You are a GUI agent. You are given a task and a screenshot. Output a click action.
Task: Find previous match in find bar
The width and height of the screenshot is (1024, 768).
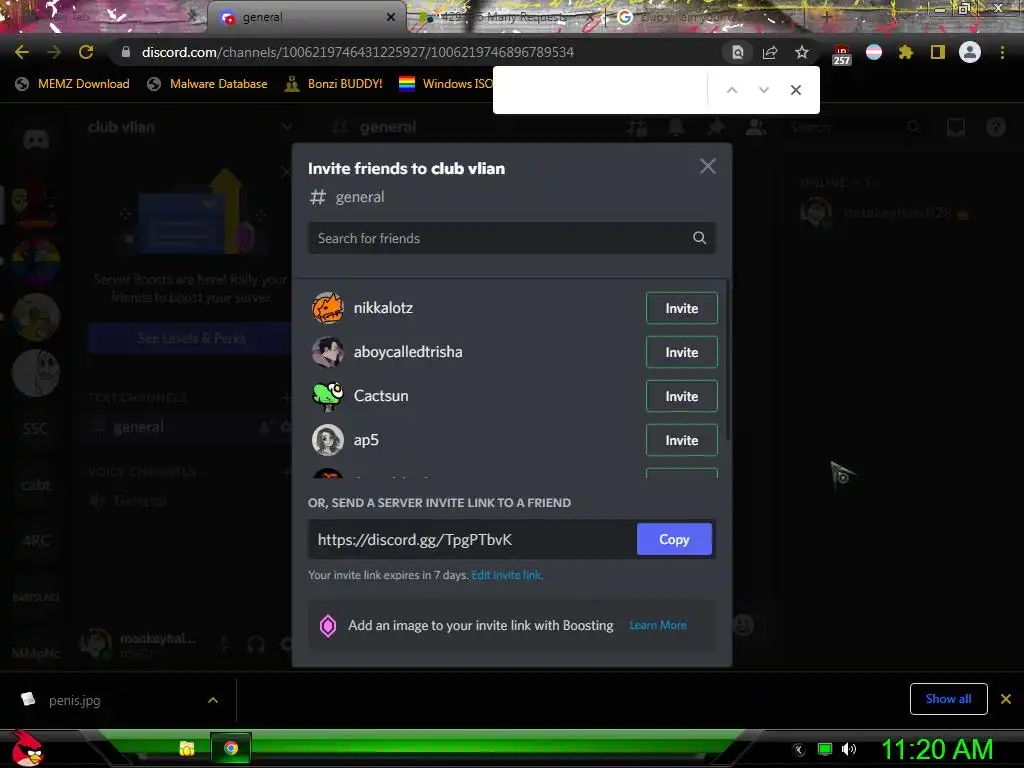[732, 90]
